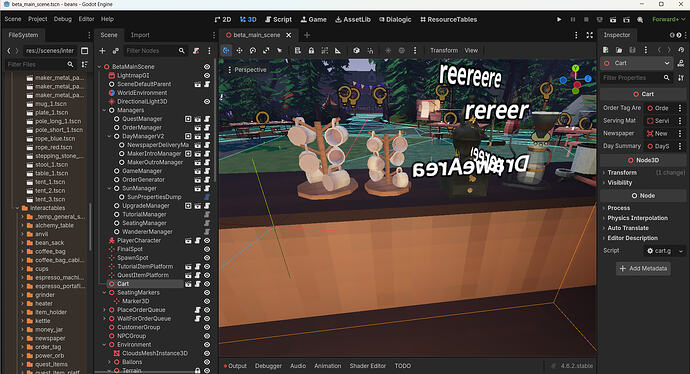Open the Import dock tab
690x374 pixels.
point(140,35)
